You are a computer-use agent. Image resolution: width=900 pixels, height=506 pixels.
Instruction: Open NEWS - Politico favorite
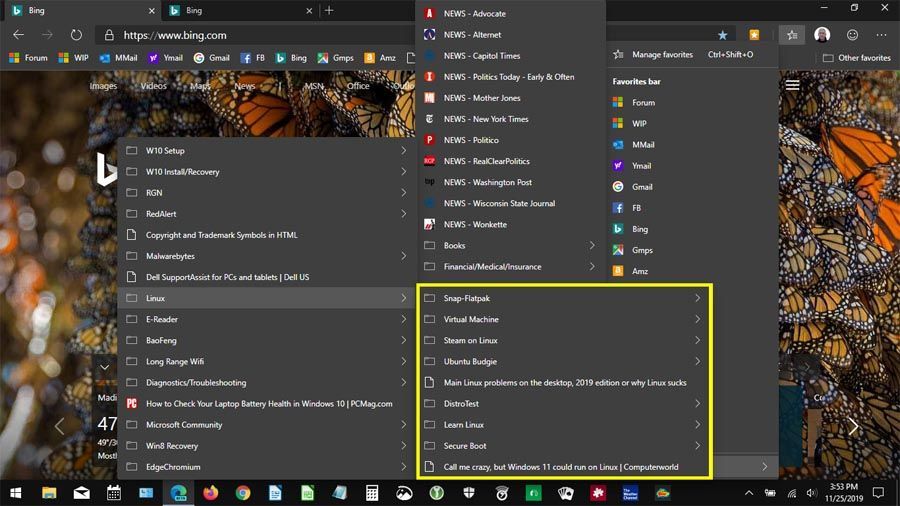511,140
